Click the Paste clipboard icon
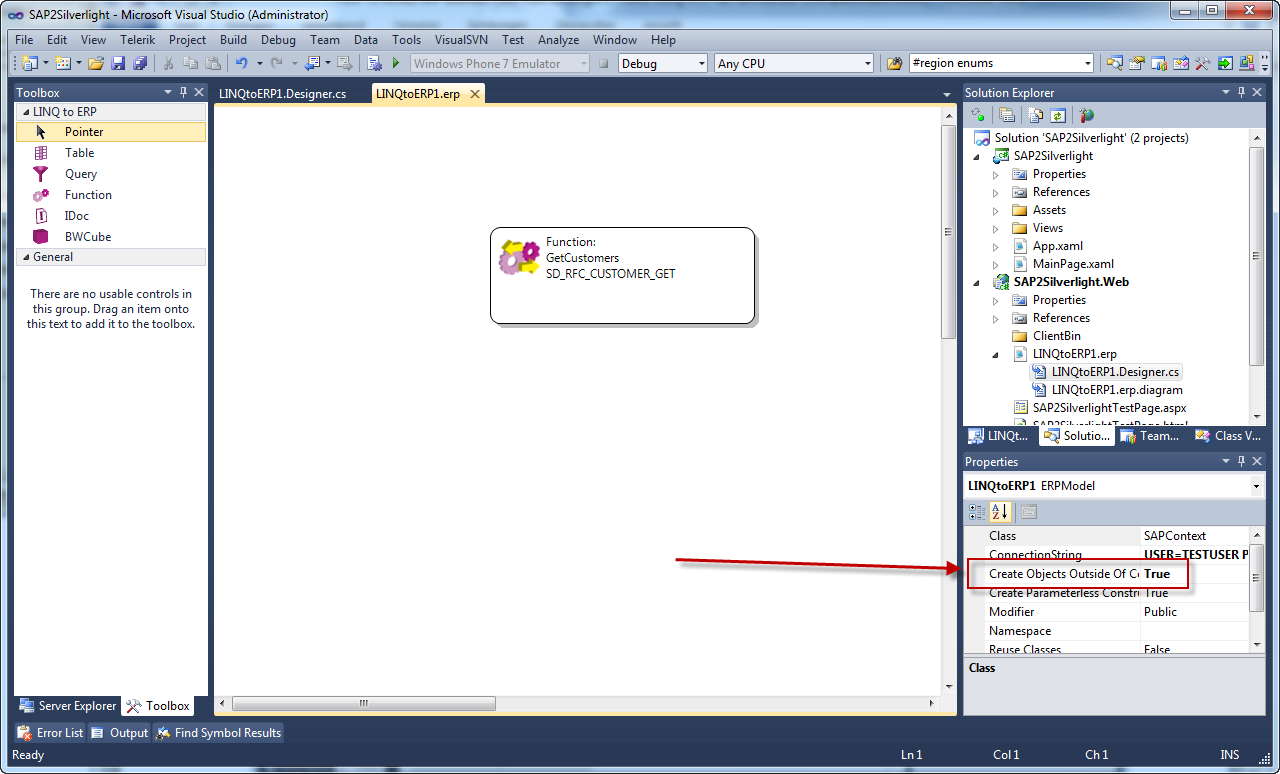 point(213,63)
